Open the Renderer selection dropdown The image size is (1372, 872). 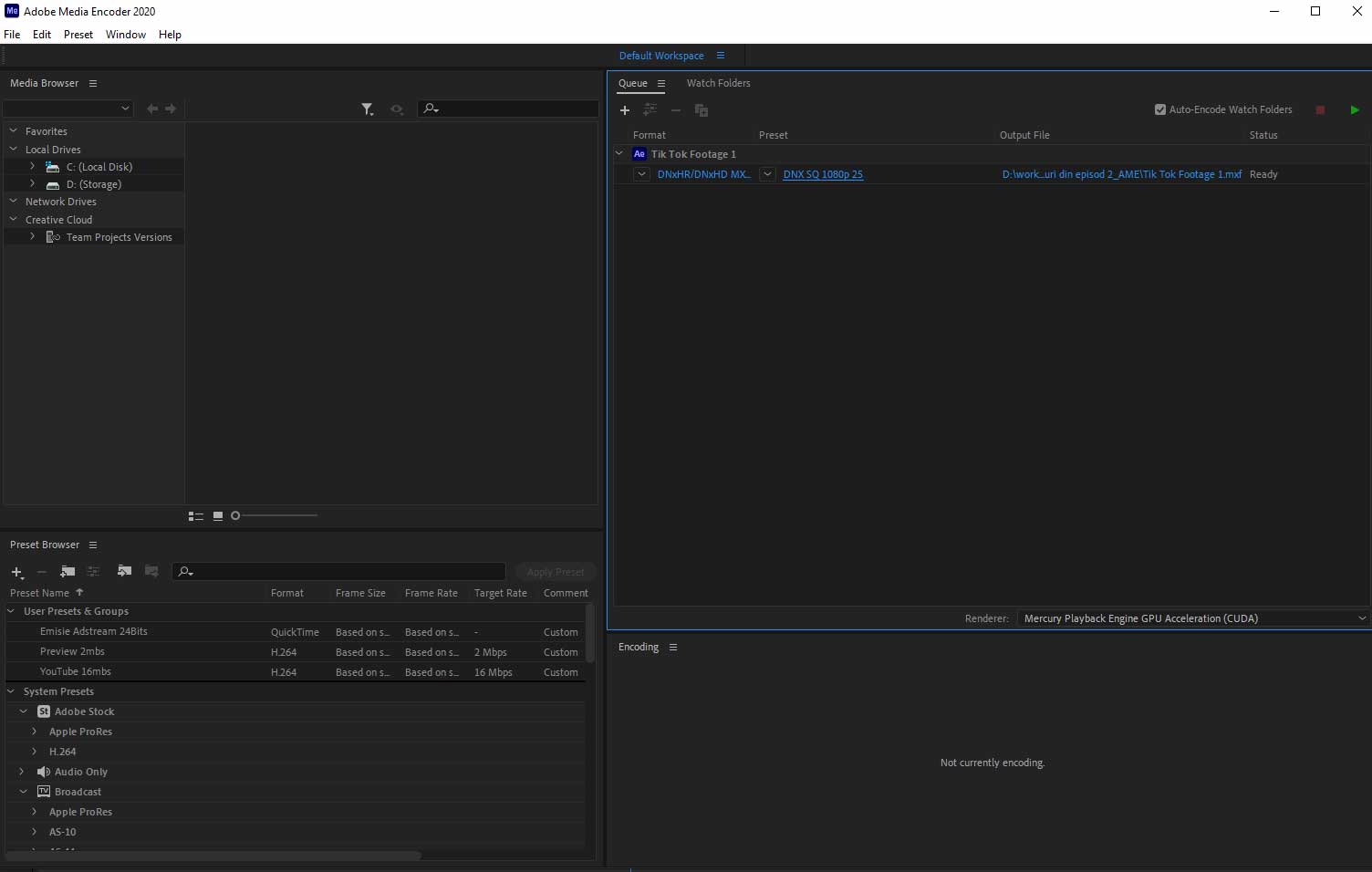[x=1360, y=618]
